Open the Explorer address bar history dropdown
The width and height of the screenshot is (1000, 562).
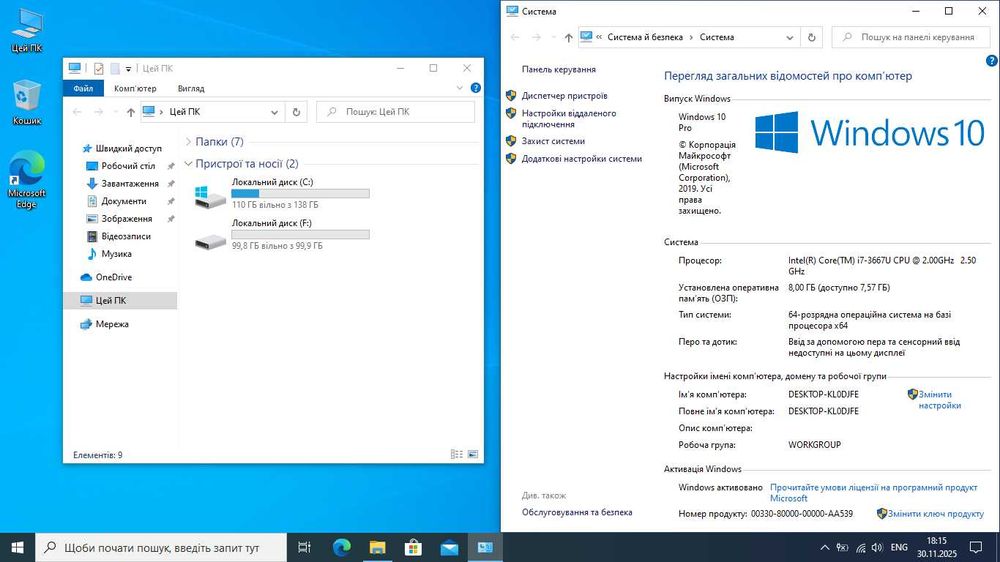[274, 112]
